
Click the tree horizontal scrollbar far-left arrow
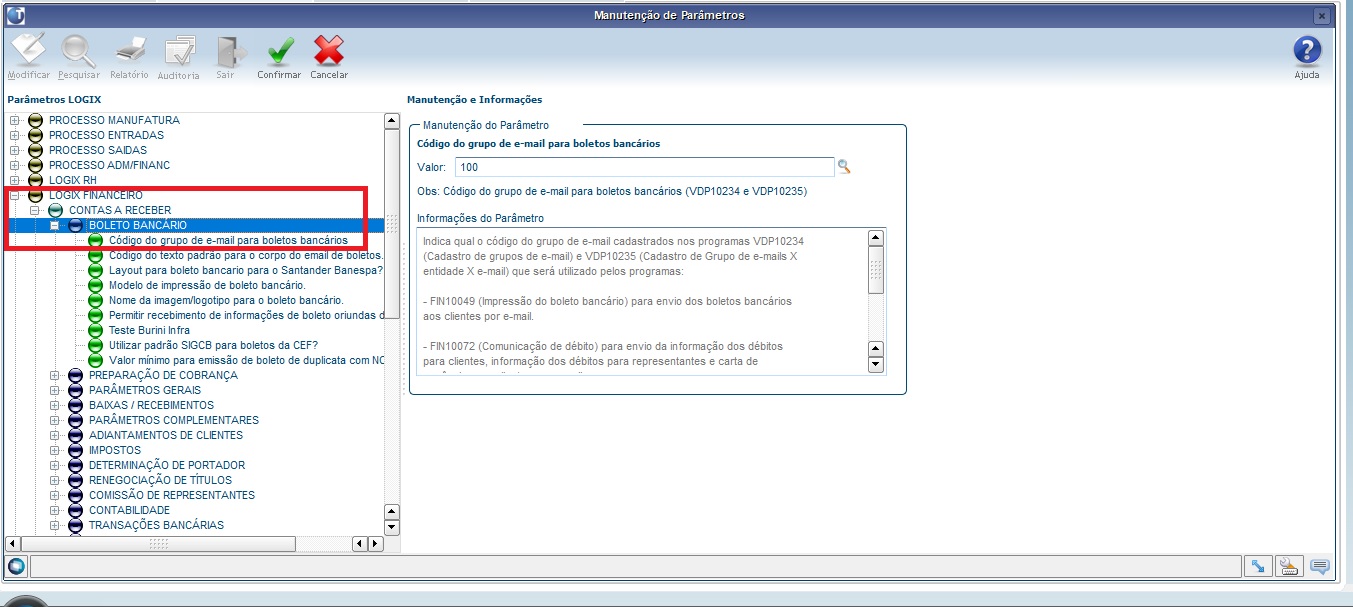point(13,544)
